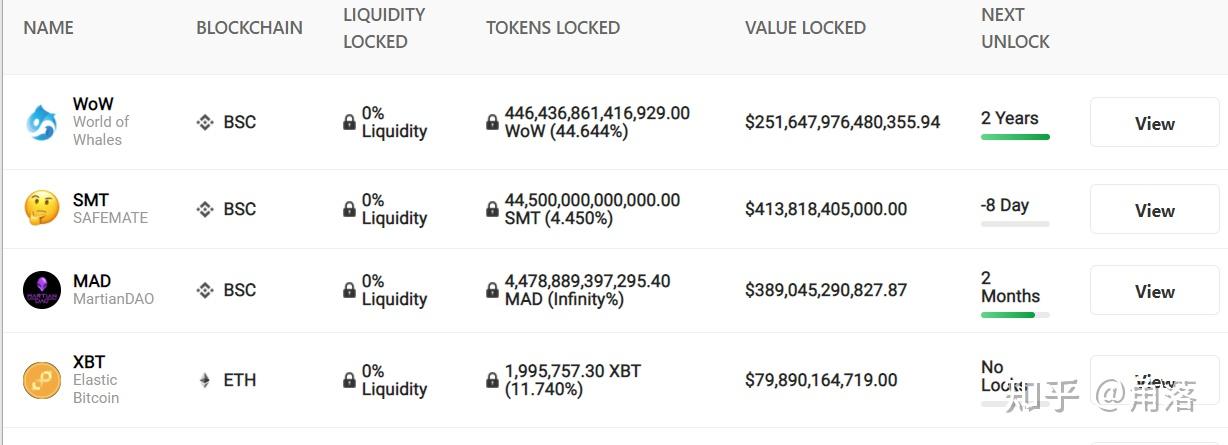Click the 2 Years unlock progress bar
This screenshot has height=445, width=1228.
tap(1015, 137)
